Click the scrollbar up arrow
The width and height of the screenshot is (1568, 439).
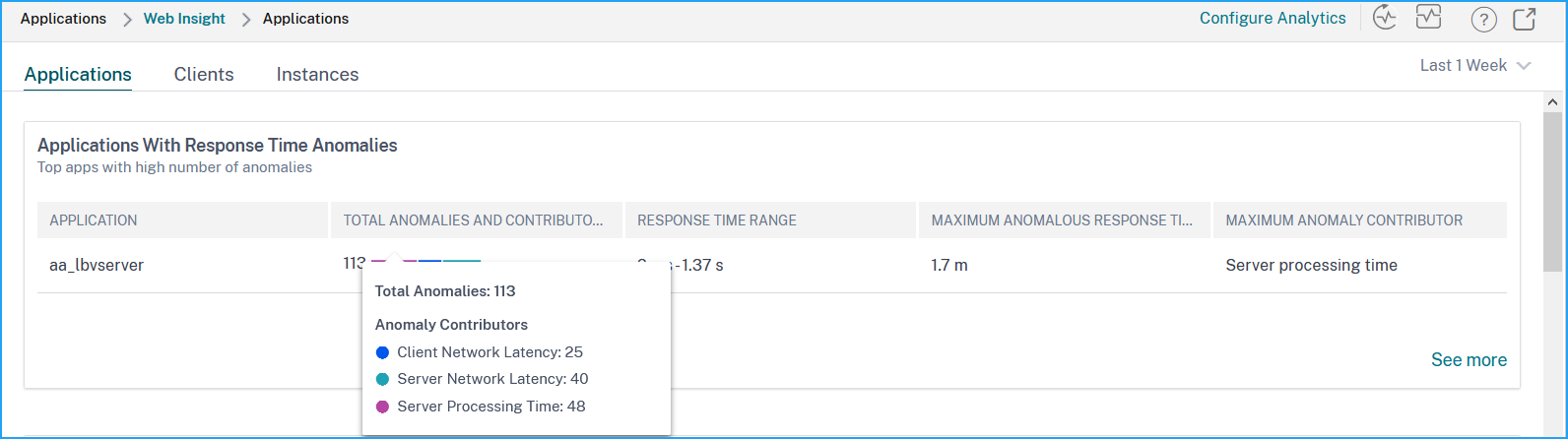pos(1552,102)
